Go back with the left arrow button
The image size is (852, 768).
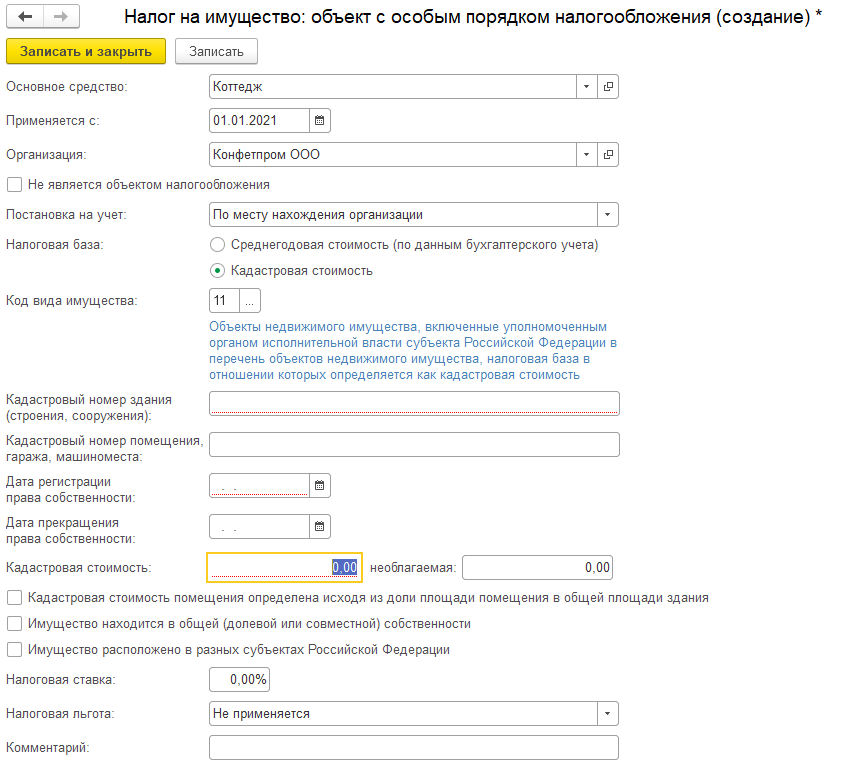point(24,16)
